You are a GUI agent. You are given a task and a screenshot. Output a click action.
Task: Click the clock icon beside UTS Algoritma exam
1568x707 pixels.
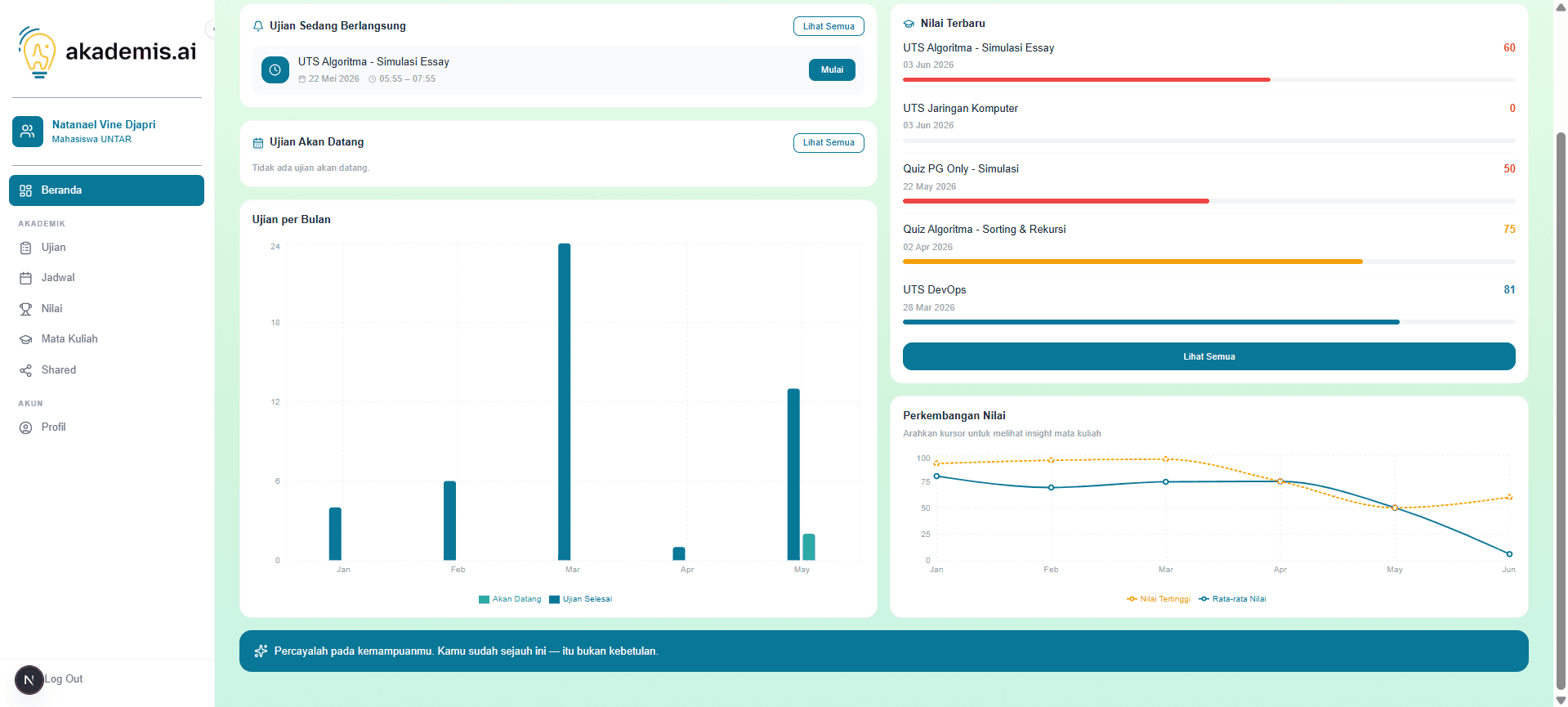point(275,70)
